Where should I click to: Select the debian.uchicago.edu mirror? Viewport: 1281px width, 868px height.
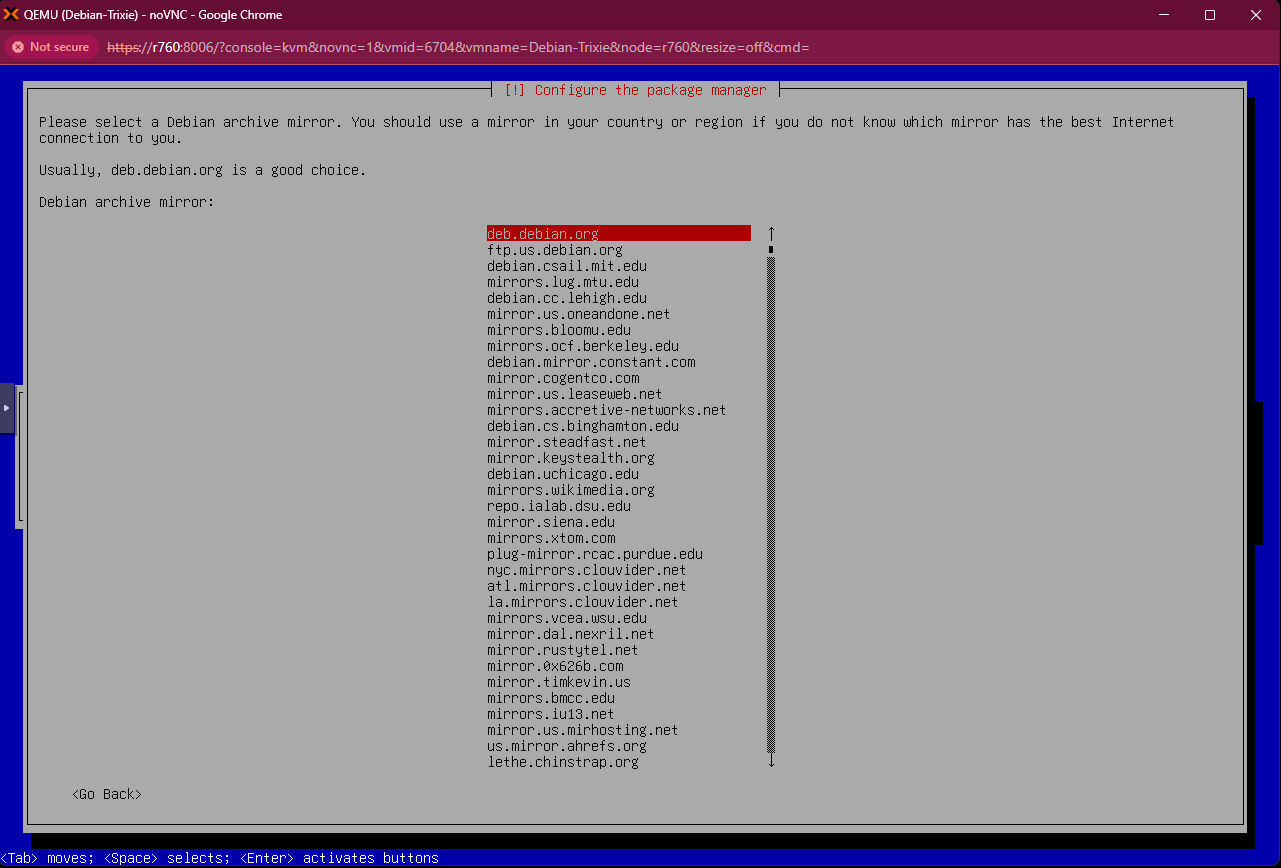click(x=563, y=474)
